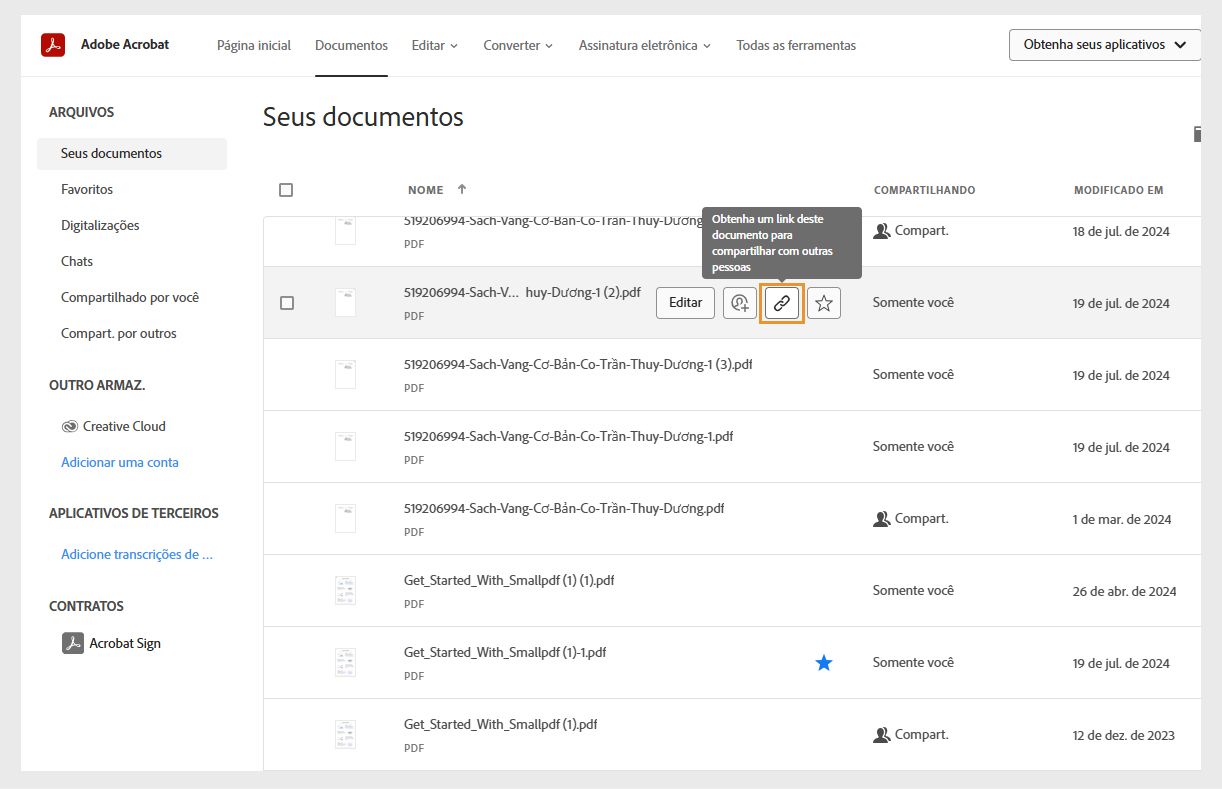
Task: Open Todas as ferramentas
Action: (x=796, y=45)
